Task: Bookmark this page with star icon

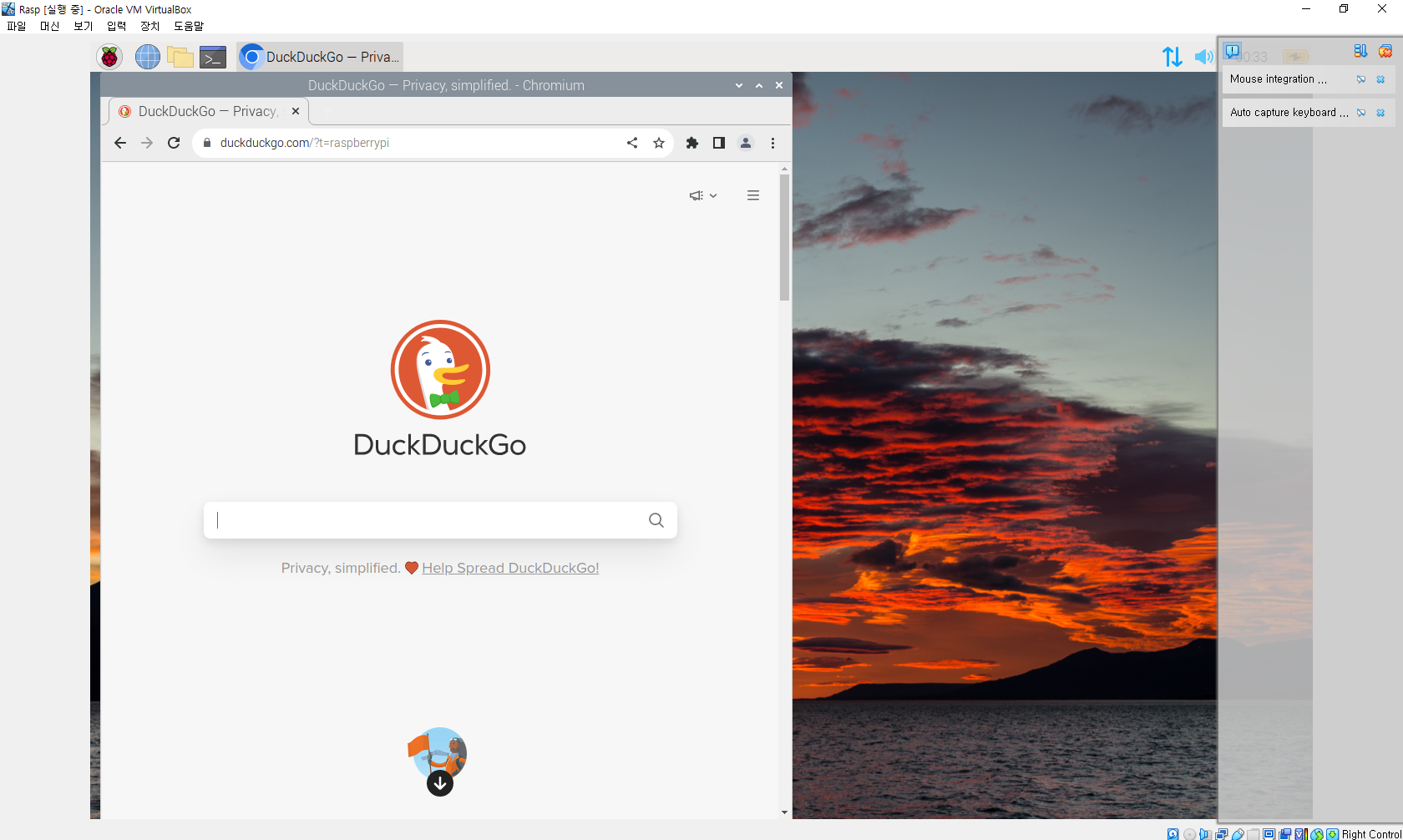Action: point(659,143)
